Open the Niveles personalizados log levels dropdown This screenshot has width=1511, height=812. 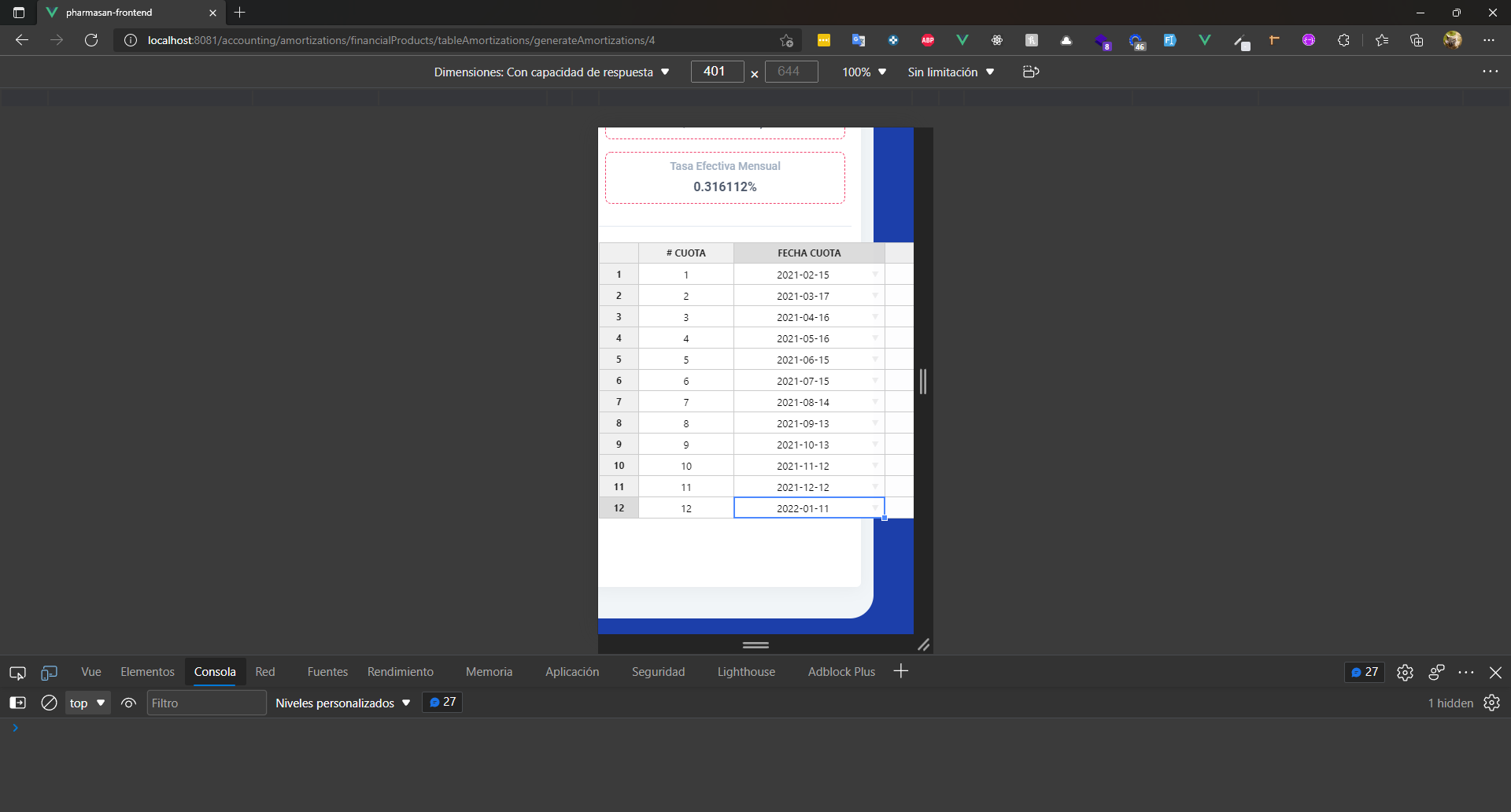tap(343, 703)
